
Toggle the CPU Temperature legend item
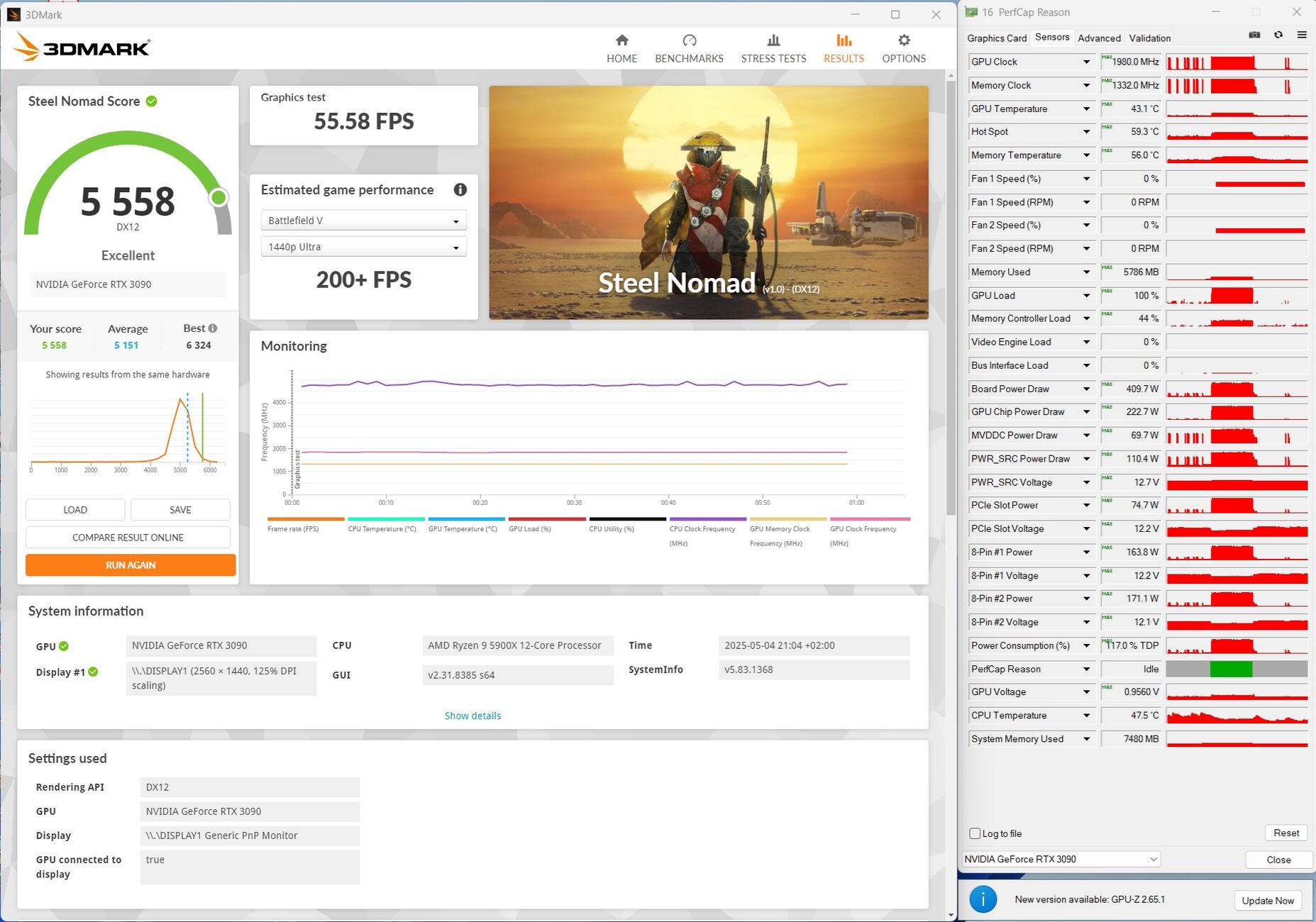[x=385, y=525]
